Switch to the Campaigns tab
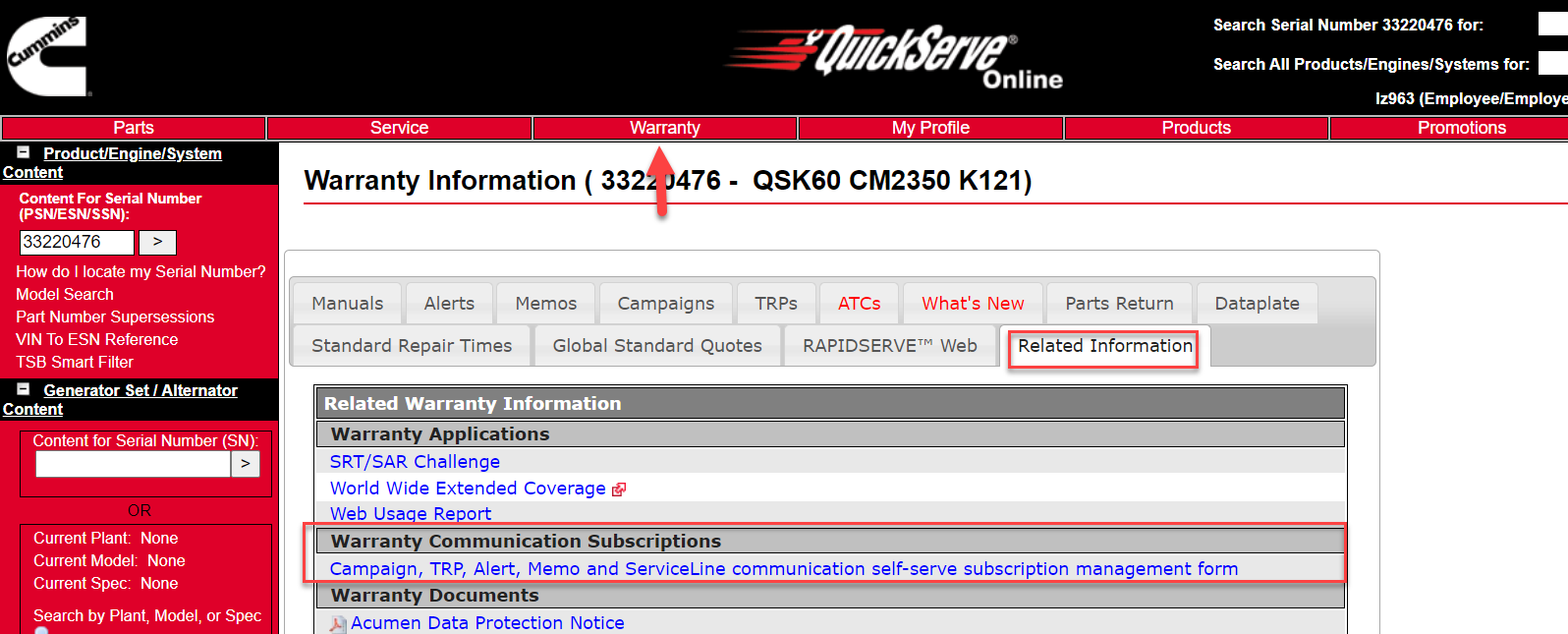1568x634 pixels. pos(666,304)
